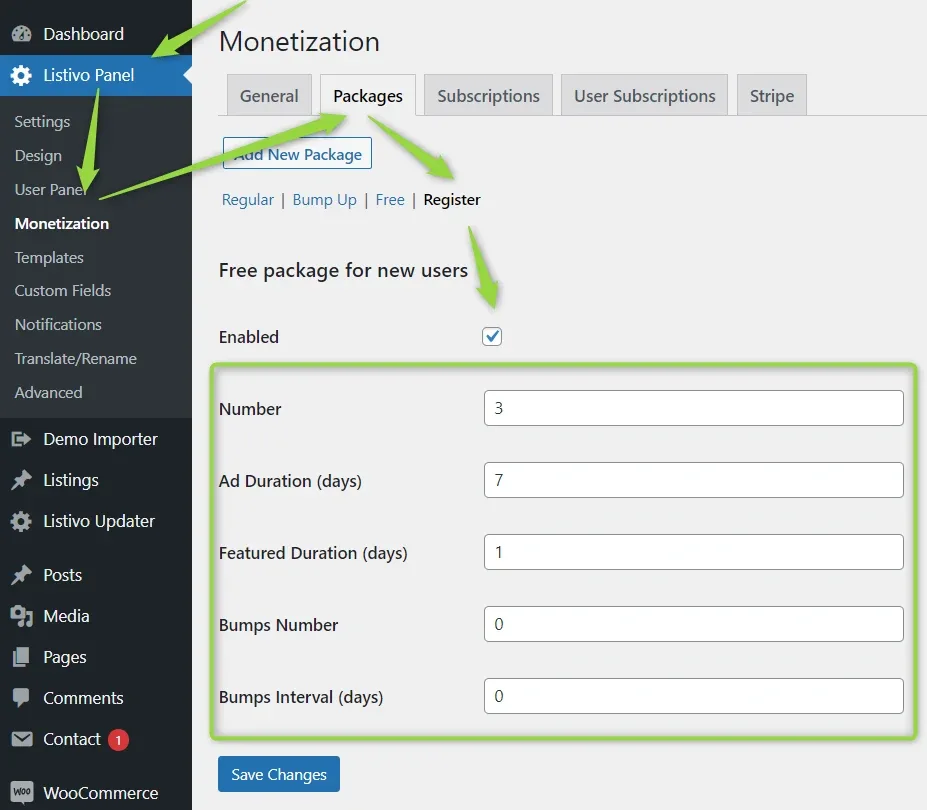Click the Monetization page heading

(299, 42)
